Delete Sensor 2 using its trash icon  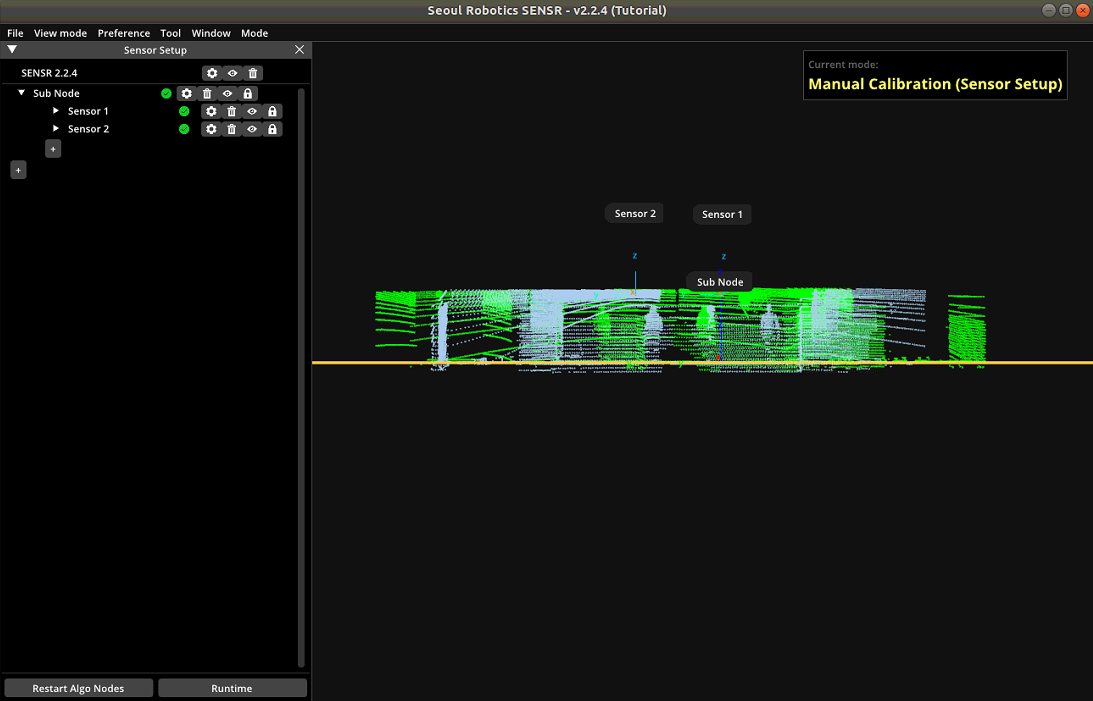click(x=232, y=129)
